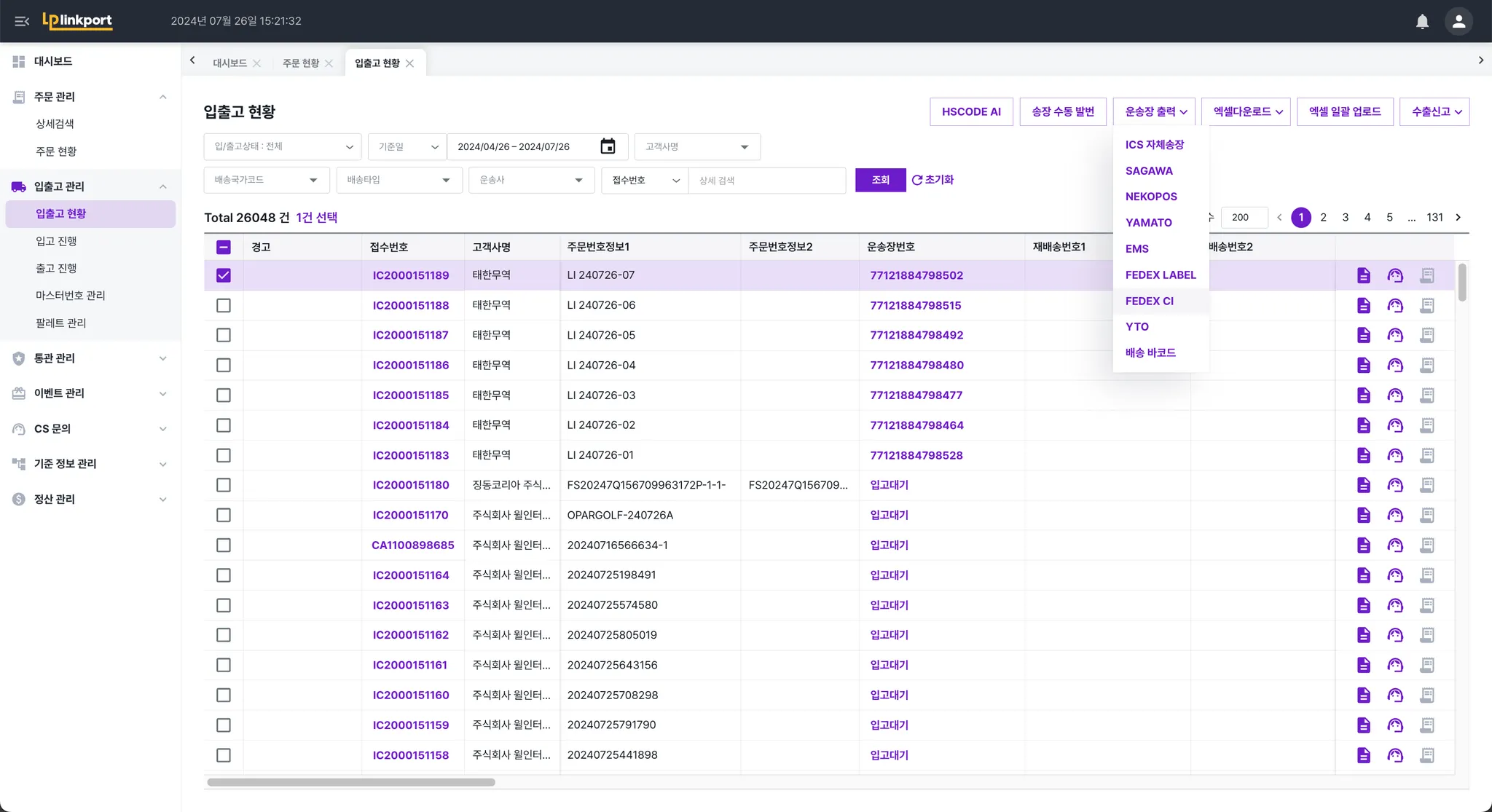Viewport: 1492px width, 812px height.
Task: Select FEDEX LABEL from the print menu
Action: click(1161, 275)
